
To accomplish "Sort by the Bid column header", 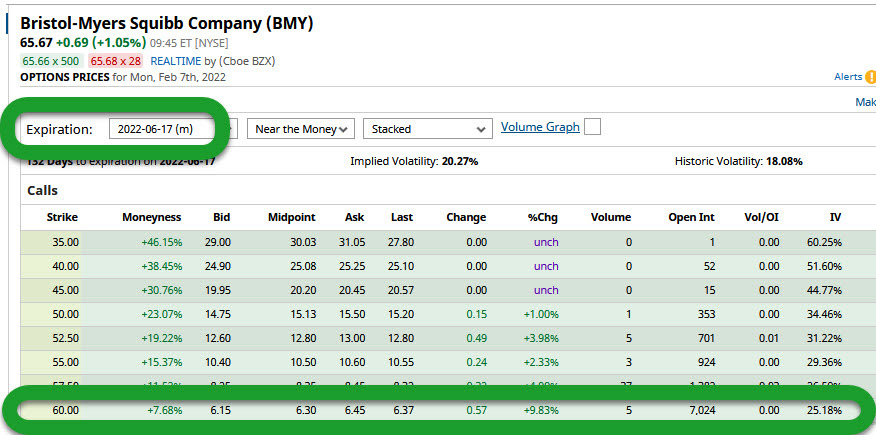I will (222, 218).
